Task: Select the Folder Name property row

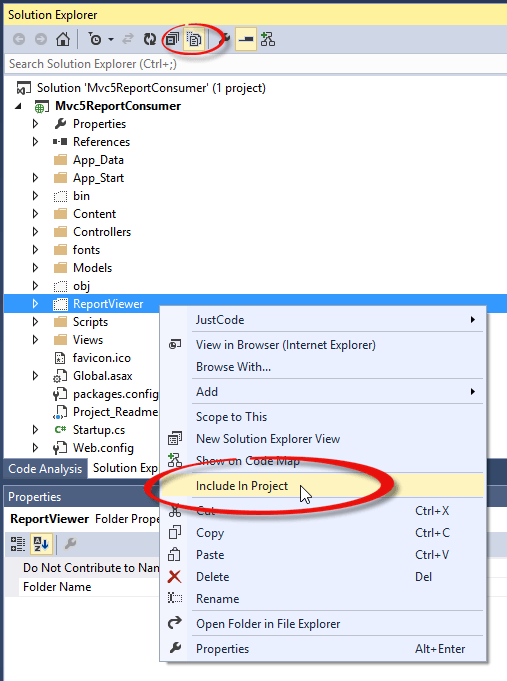Action: 89,587
